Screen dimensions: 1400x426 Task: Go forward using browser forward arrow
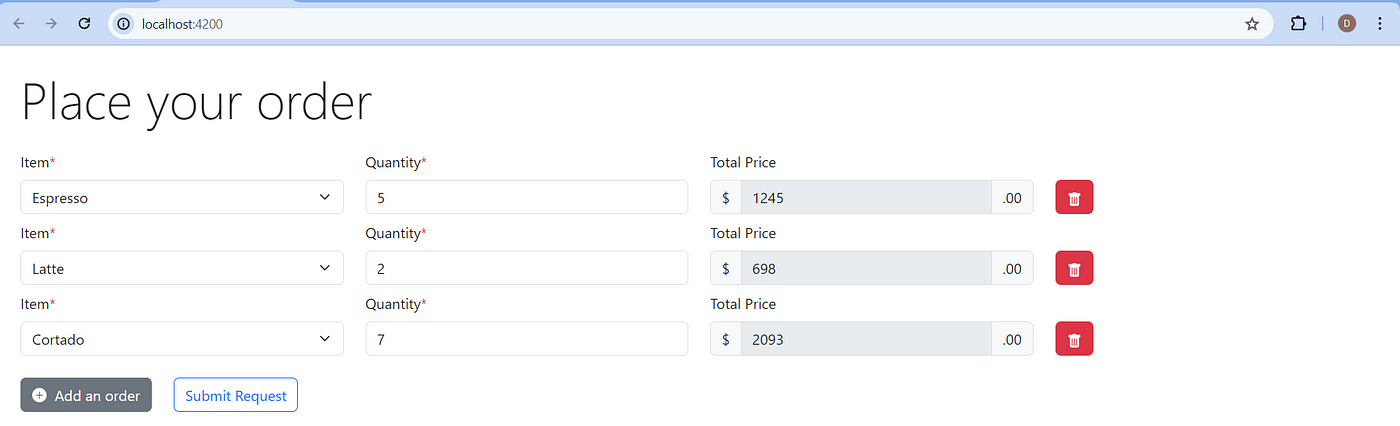tap(51, 23)
